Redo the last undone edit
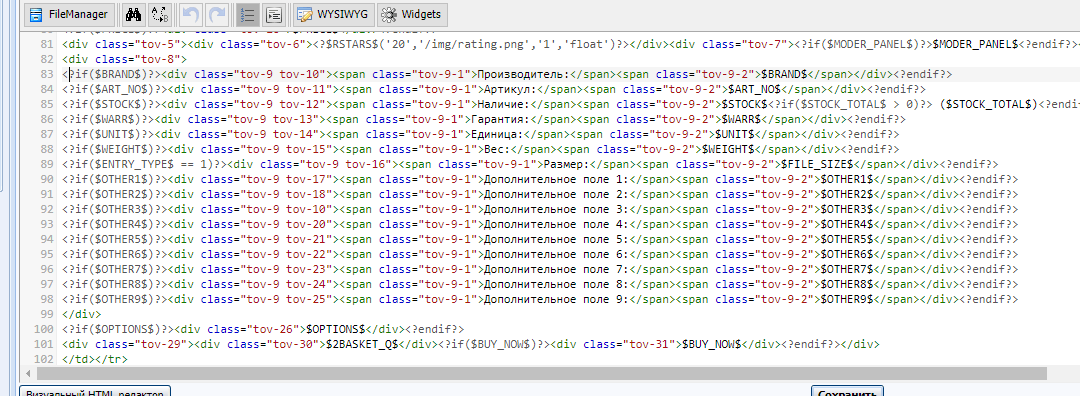 point(217,14)
